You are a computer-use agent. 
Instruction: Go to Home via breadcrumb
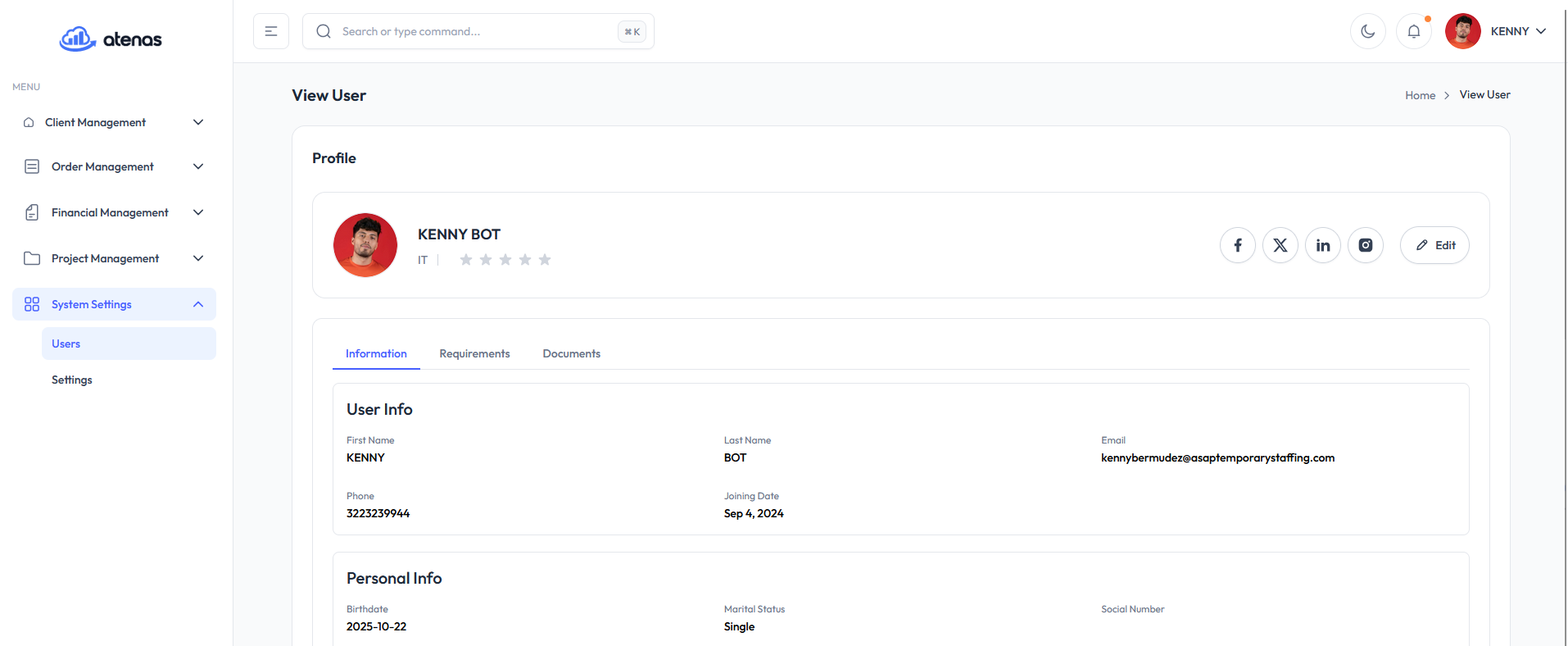pyautogui.click(x=1420, y=95)
